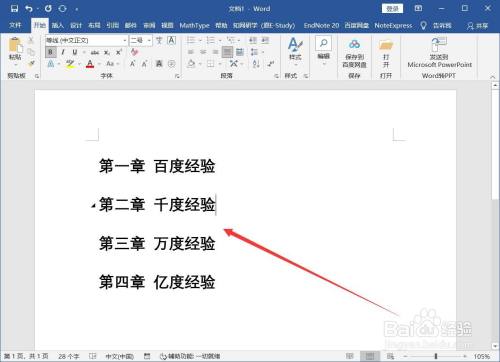This screenshot has width=500, height=362.
Task: Click the bullet list icon
Action: pos(191,41)
